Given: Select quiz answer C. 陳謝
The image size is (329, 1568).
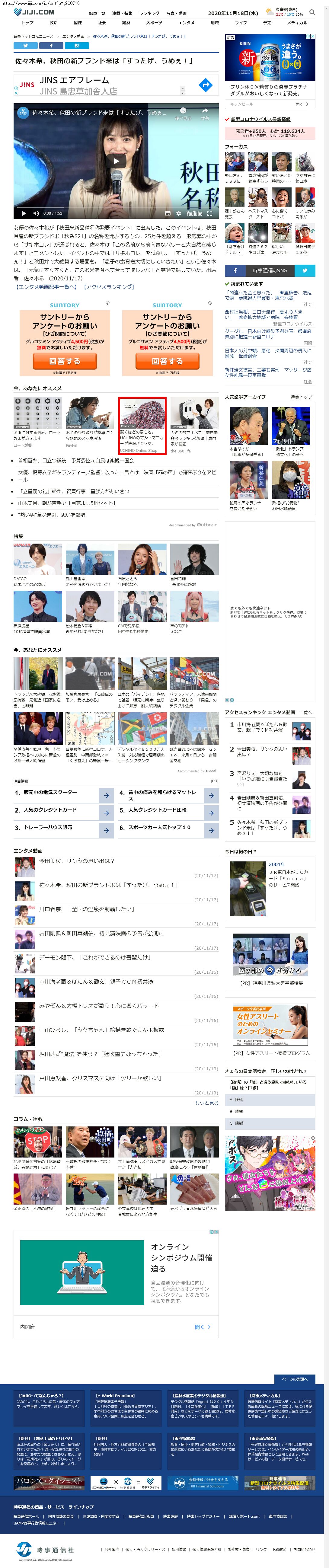Looking at the screenshot, I should [270, 1123].
